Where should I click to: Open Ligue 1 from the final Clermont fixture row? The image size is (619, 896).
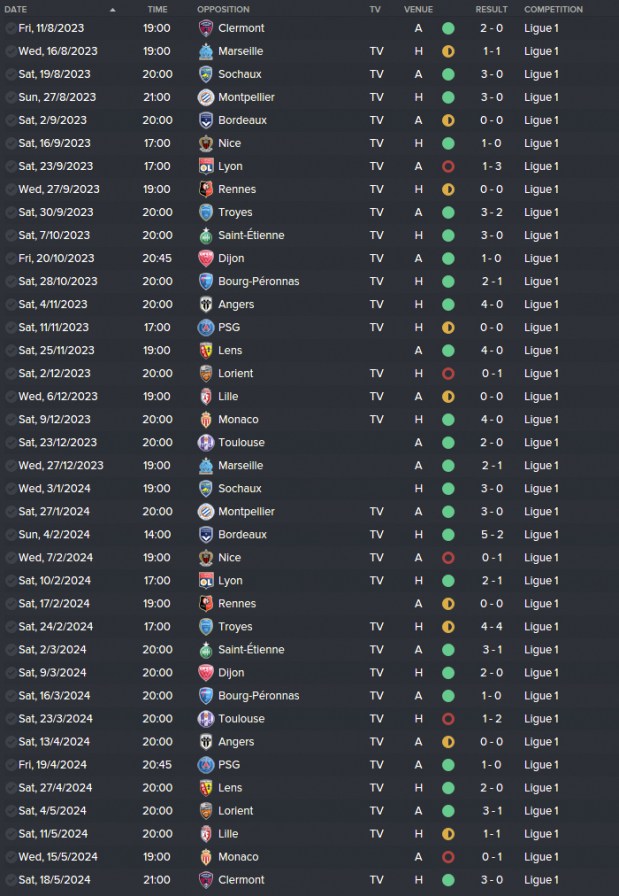(541, 879)
